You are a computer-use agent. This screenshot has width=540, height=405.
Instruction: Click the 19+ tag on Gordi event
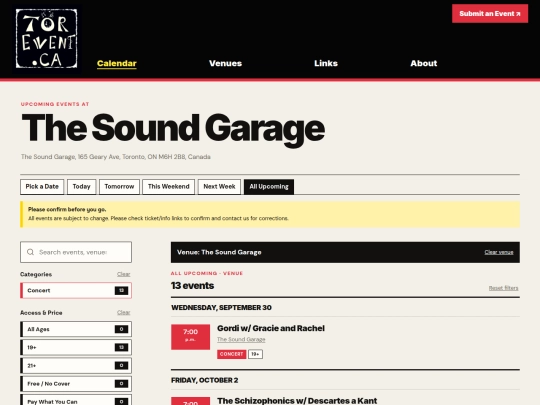[255, 354]
